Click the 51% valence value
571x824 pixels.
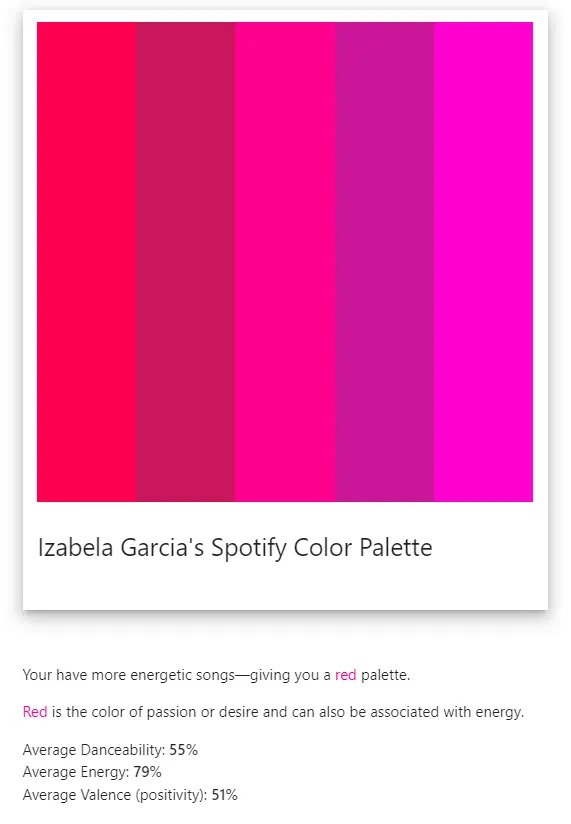[x=224, y=795]
